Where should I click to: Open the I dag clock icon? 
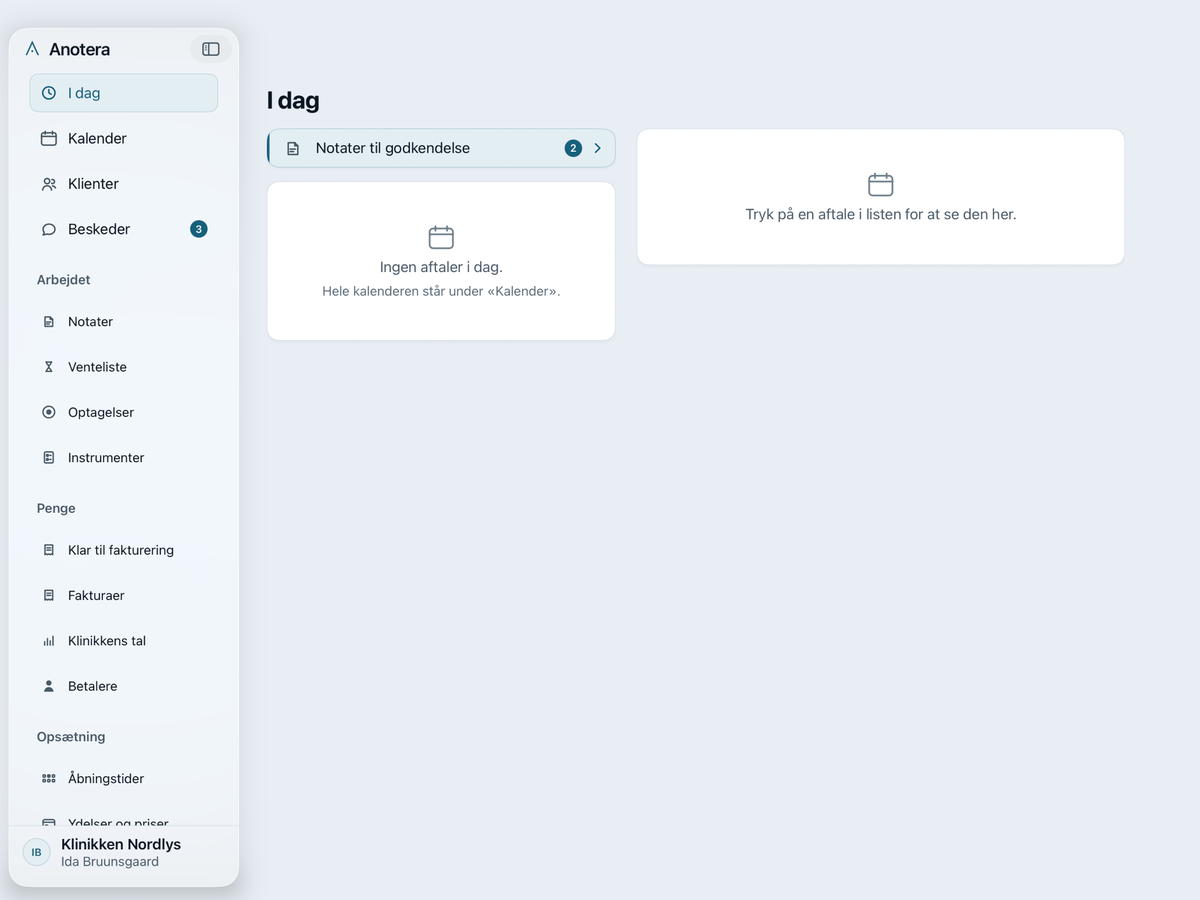(x=49, y=93)
